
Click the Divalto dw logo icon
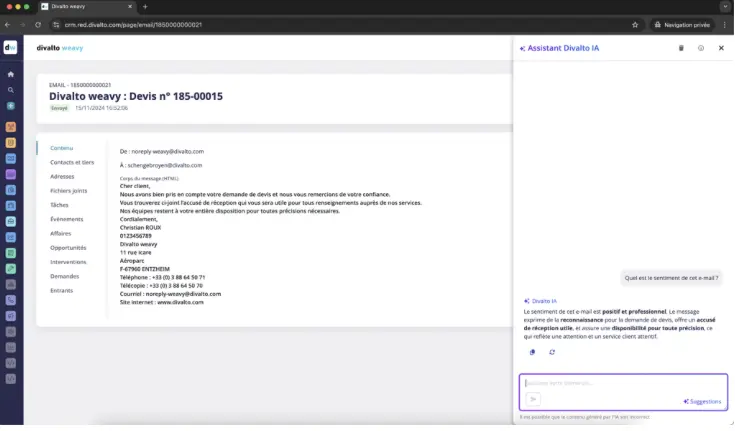coord(10,47)
